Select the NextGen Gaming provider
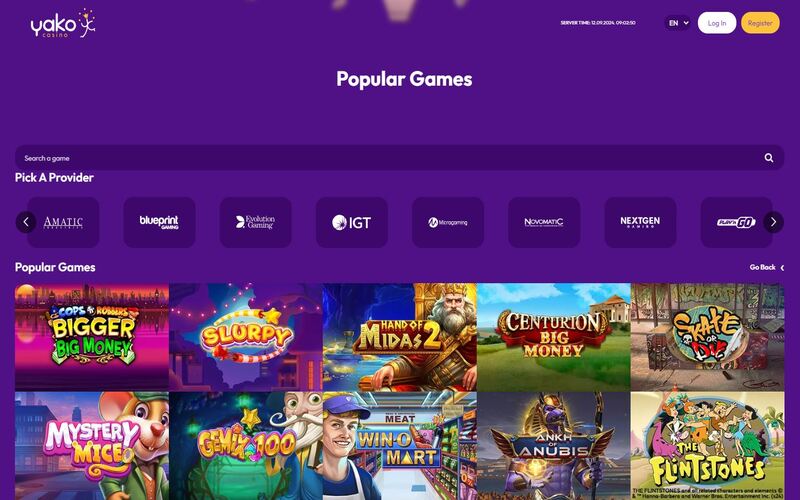Screen dimensions: 800x500 coord(640,222)
